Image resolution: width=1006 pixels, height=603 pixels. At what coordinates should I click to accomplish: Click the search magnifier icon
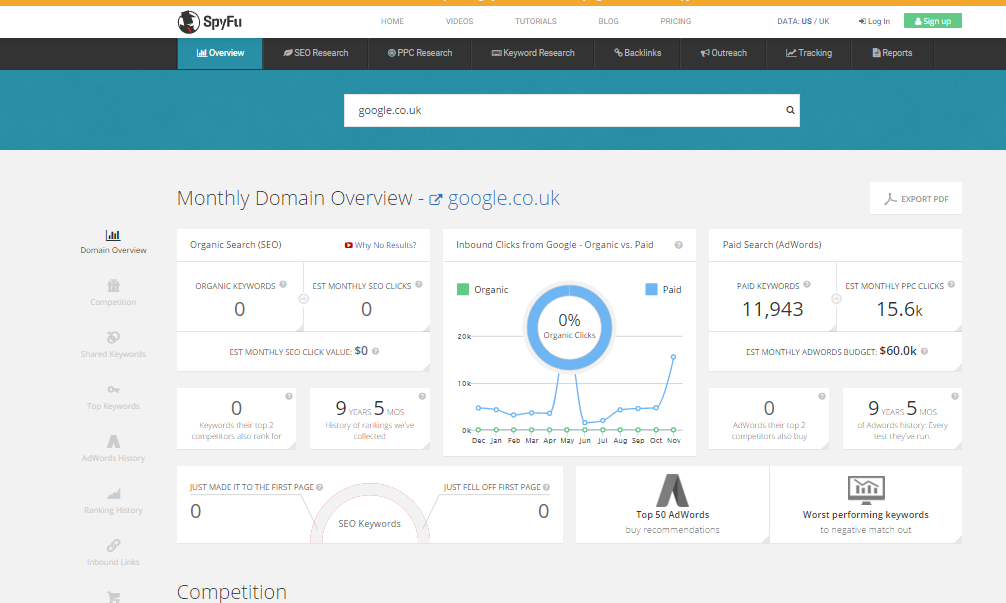790,110
